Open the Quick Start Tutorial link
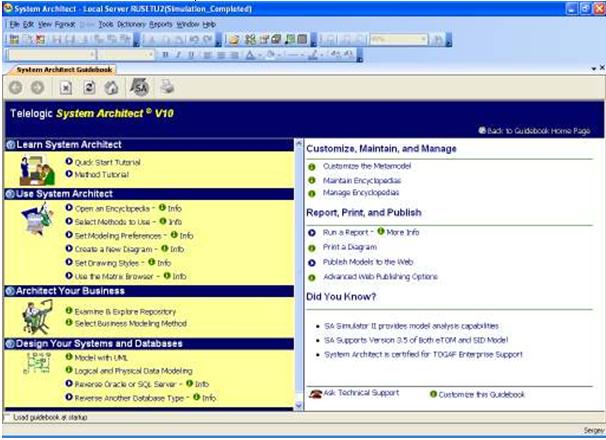 (x=107, y=162)
